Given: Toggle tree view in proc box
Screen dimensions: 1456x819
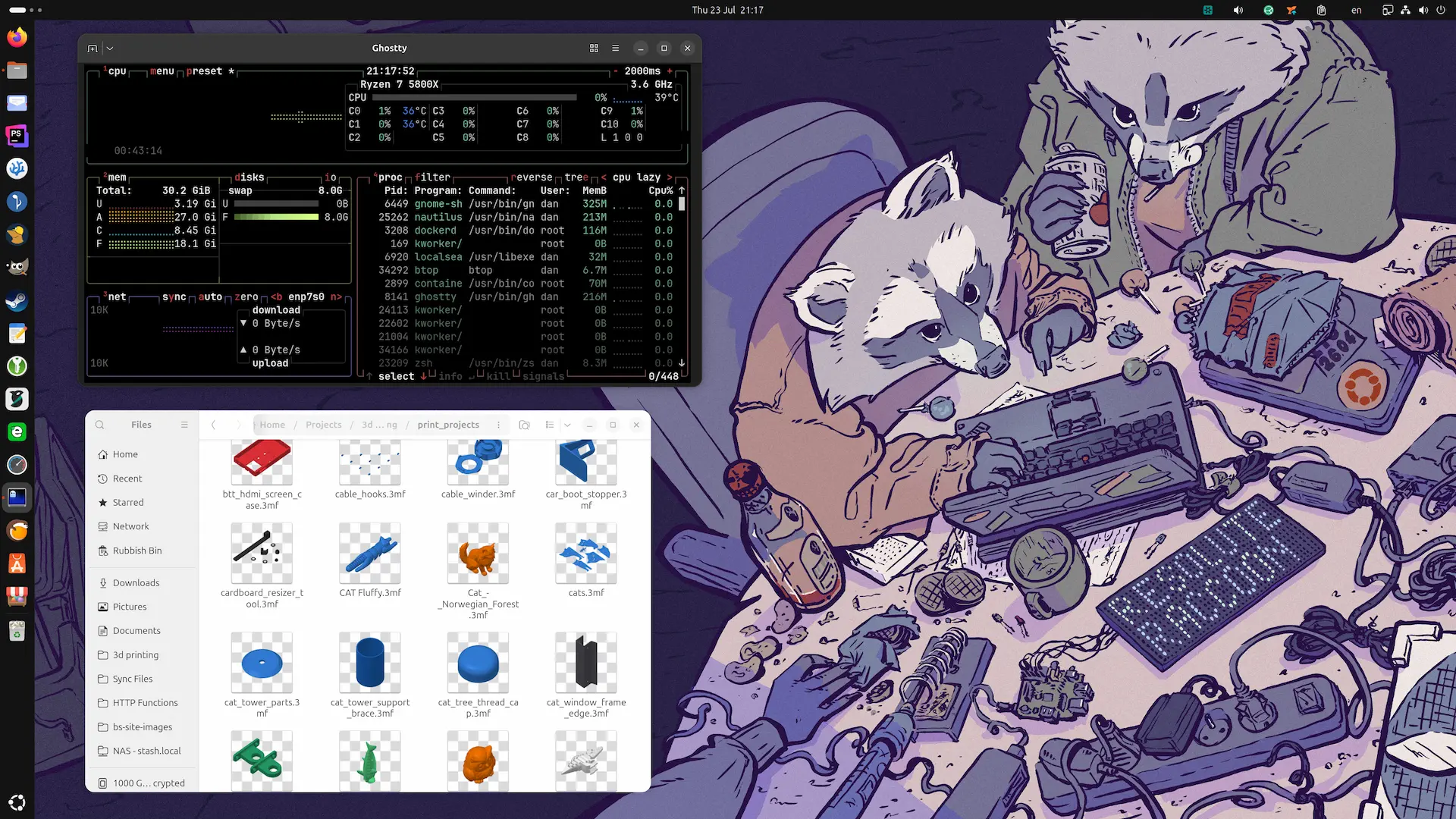Looking at the screenshot, I should (x=576, y=177).
